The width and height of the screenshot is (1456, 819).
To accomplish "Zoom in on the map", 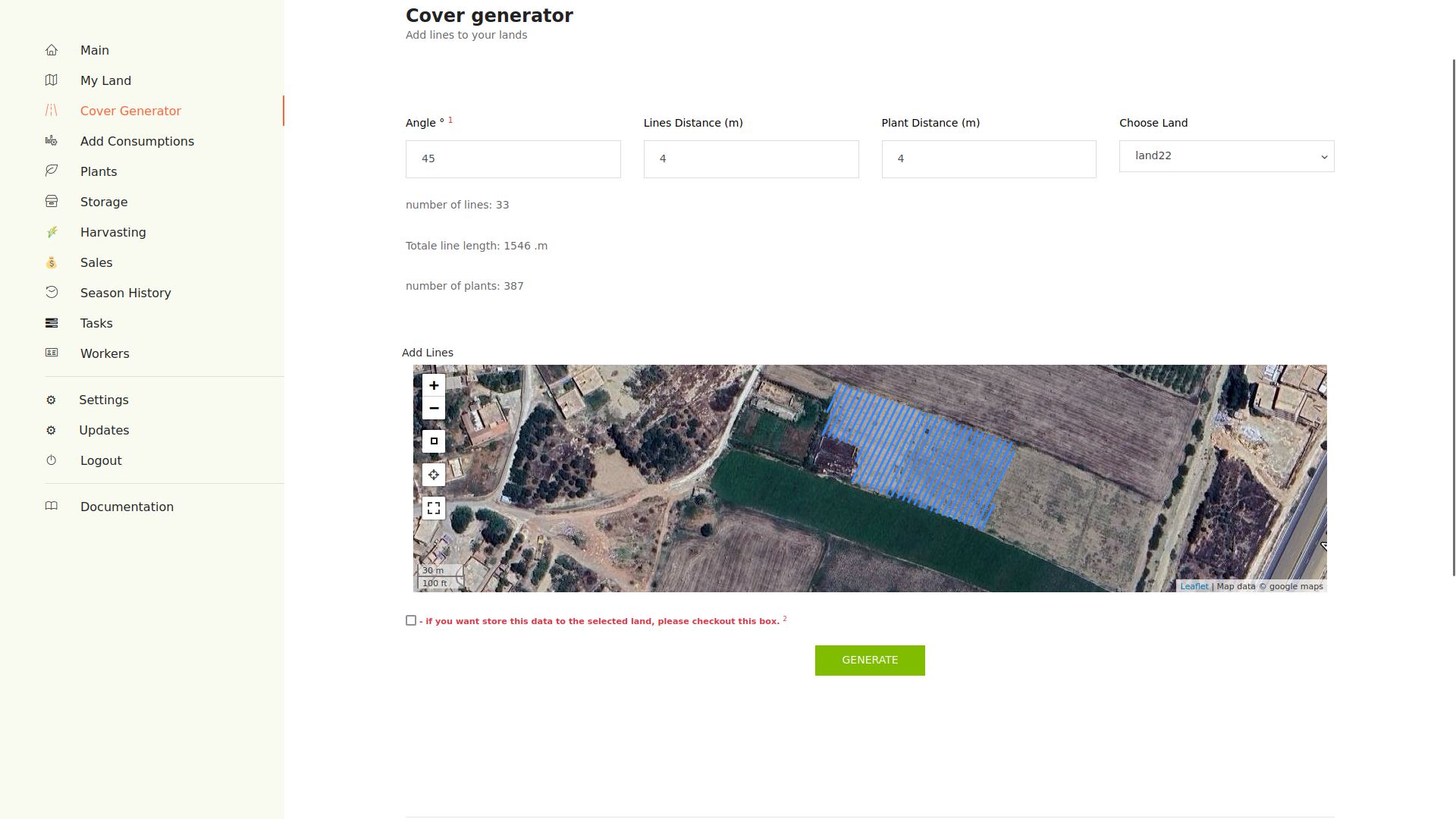I will click(434, 385).
